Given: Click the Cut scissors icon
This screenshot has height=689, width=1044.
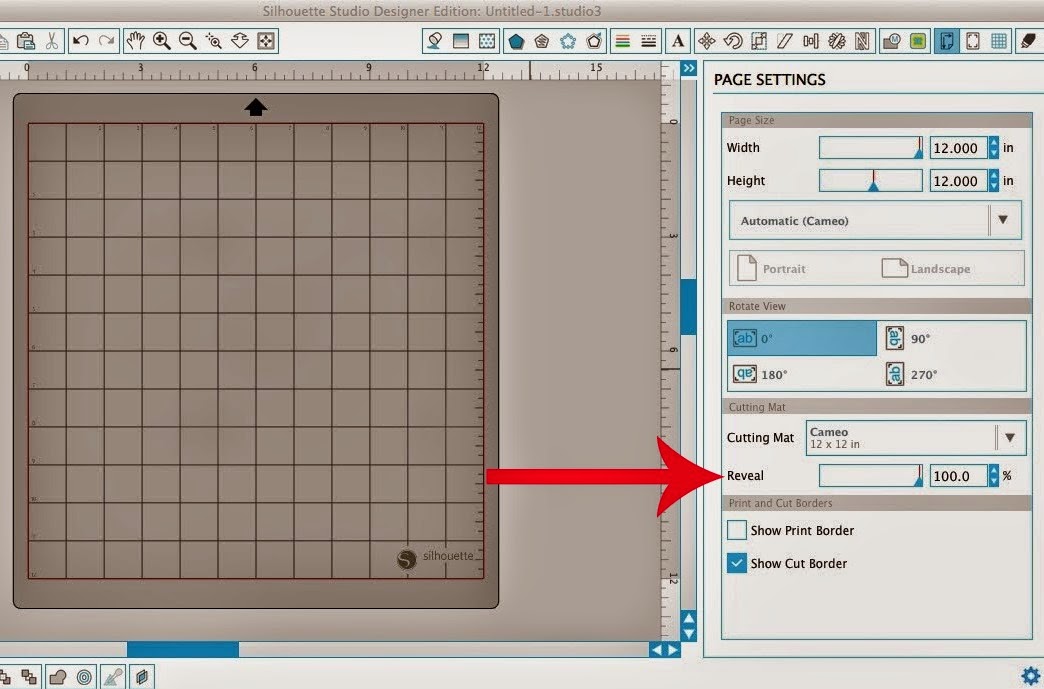Looking at the screenshot, I should 52,41.
